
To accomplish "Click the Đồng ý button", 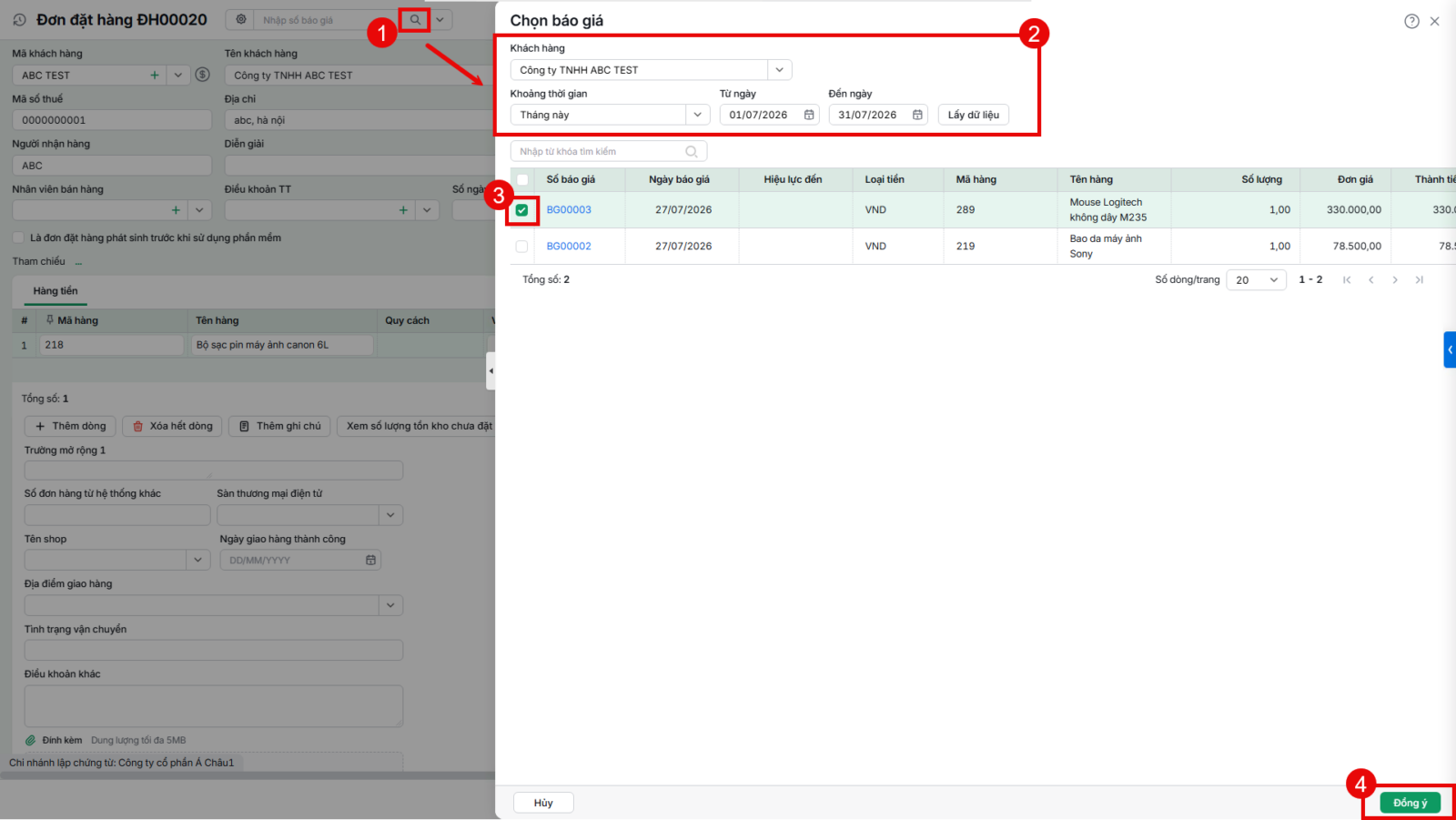I will coord(1410,803).
